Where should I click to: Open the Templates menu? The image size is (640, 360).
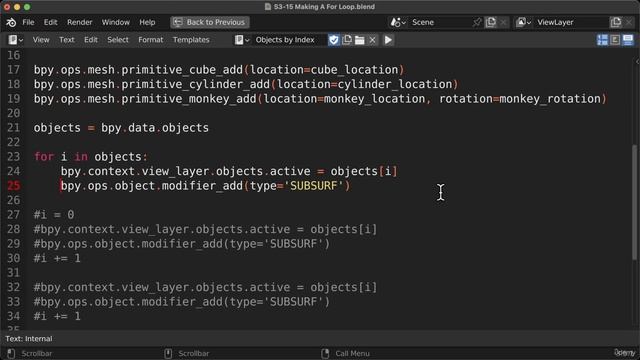[x=191, y=40]
